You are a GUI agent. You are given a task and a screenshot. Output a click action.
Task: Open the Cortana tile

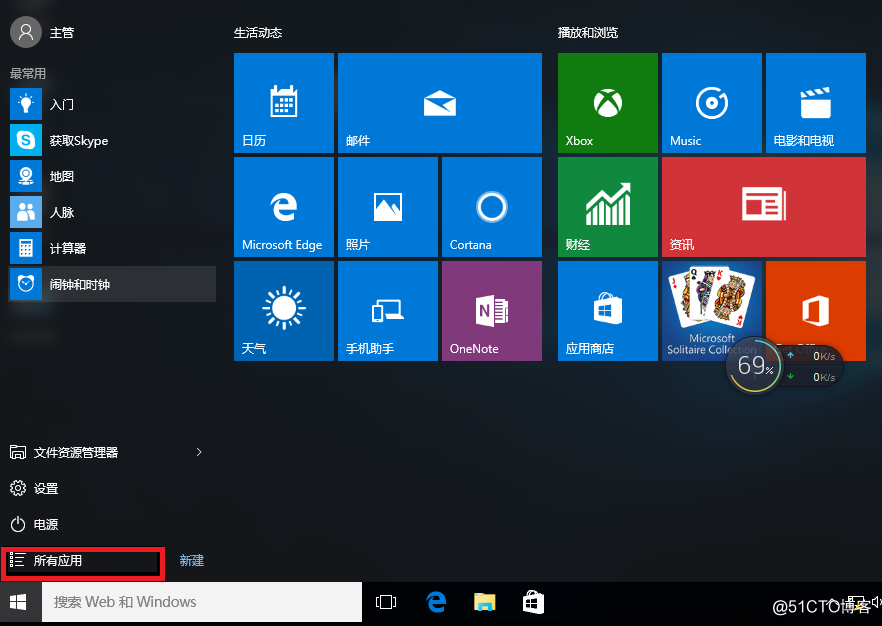tap(492, 207)
